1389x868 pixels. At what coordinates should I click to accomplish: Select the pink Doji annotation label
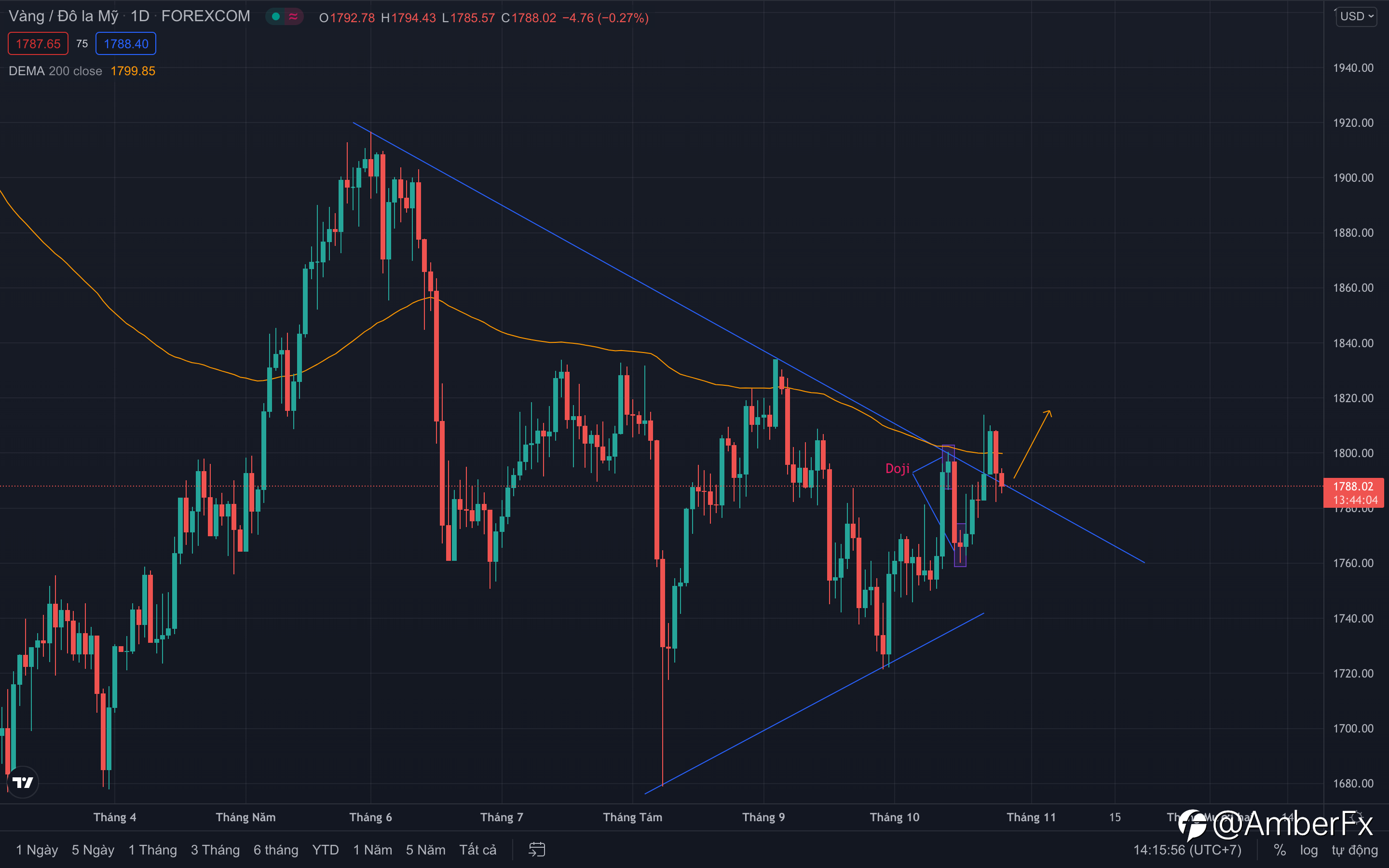pos(897,468)
